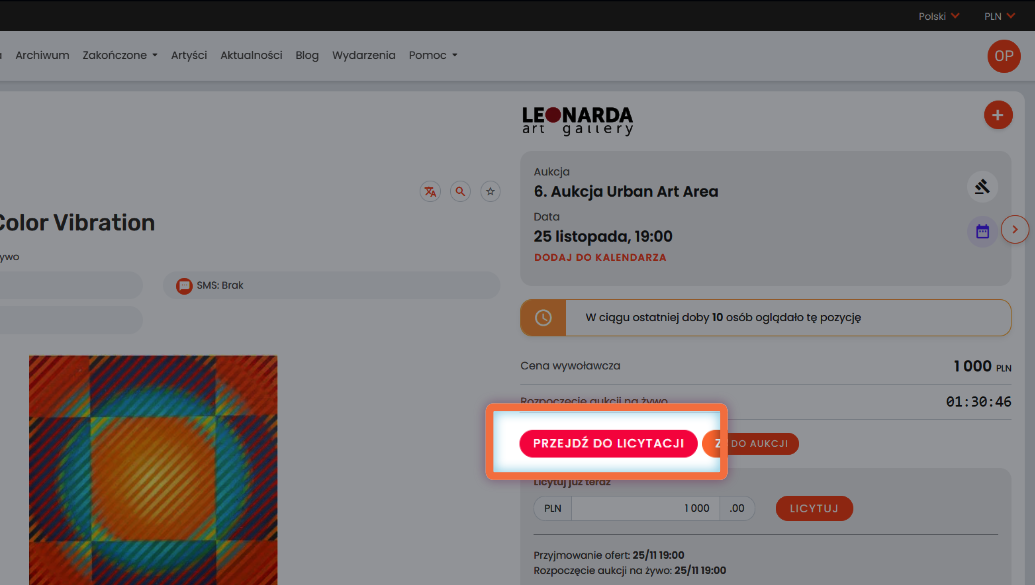Open the Archiwum menu item
Viewport: 1035px width, 585px height.
tap(42, 55)
